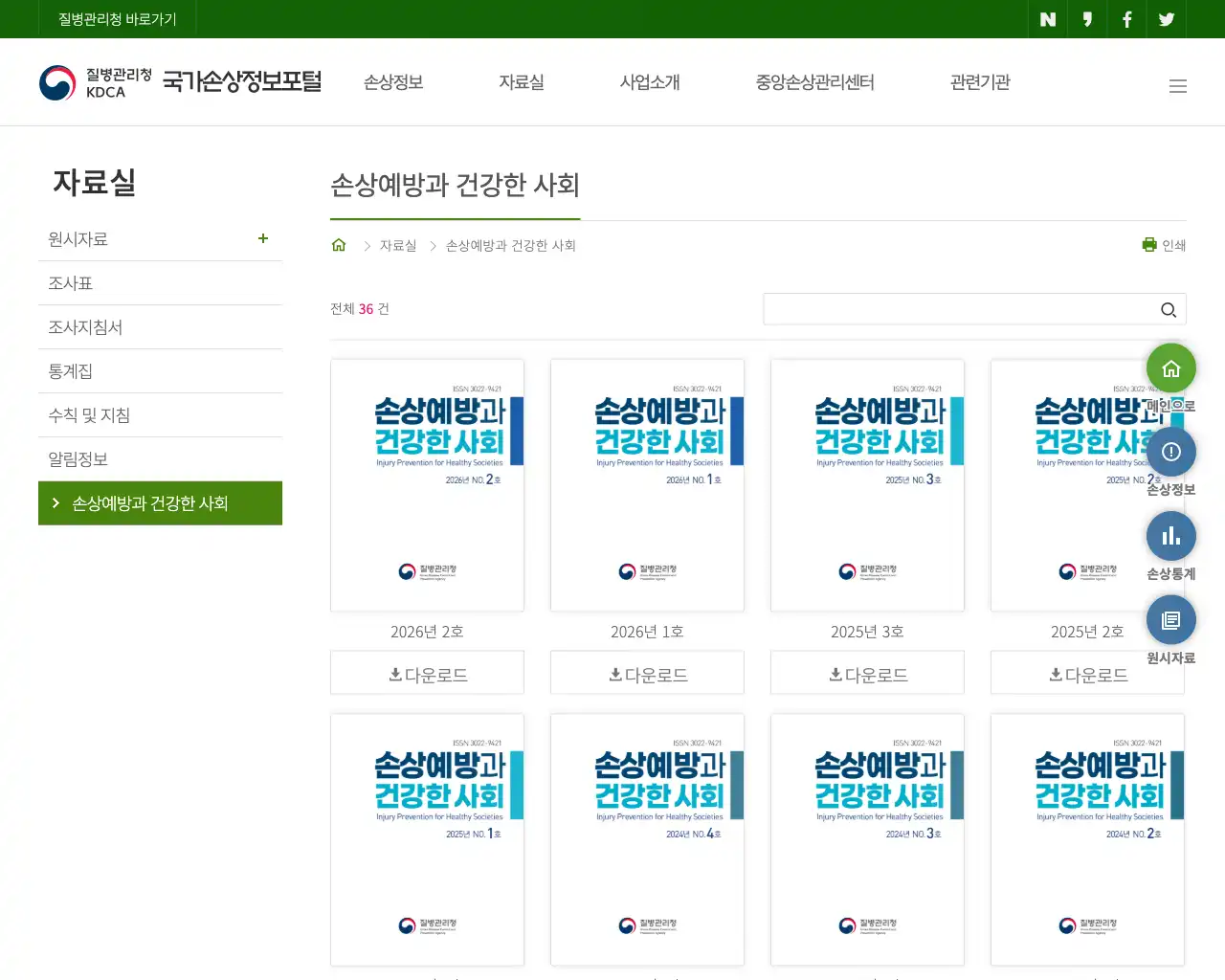This screenshot has height=980, width=1225.
Task: Click the 2025년 2호 title text
Action: click(x=1087, y=632)
